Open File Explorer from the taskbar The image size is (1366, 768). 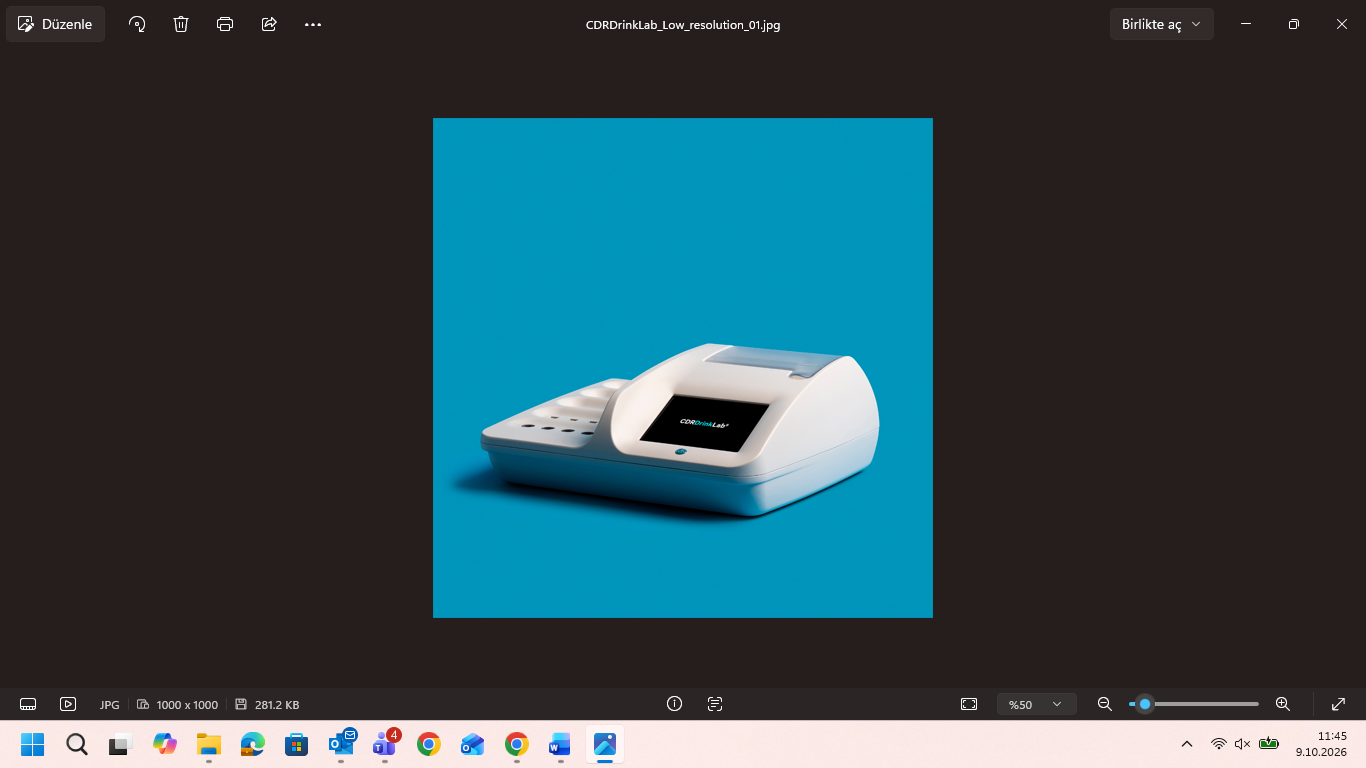point(208,744)
